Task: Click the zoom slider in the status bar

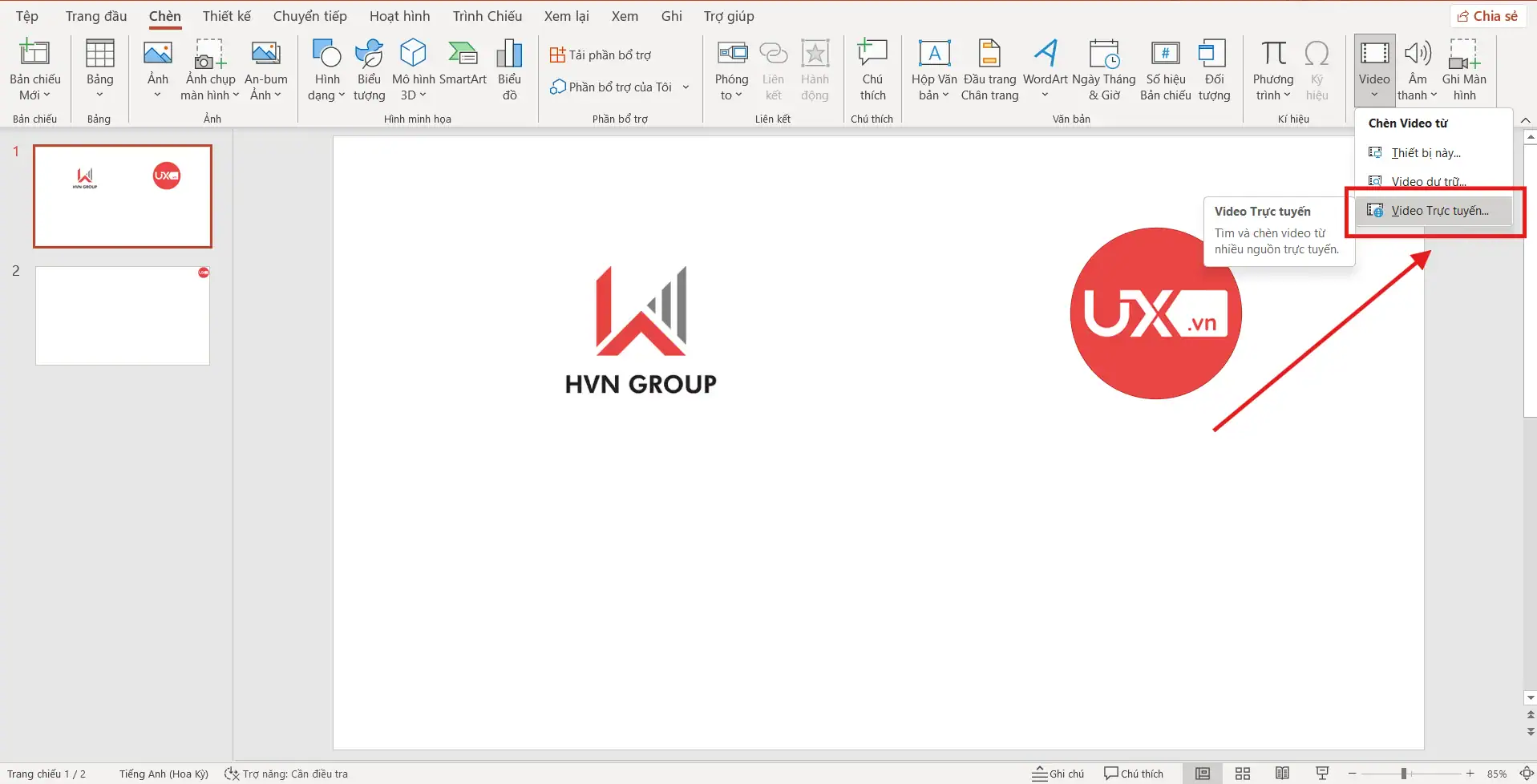Action: pos(1404,774)
